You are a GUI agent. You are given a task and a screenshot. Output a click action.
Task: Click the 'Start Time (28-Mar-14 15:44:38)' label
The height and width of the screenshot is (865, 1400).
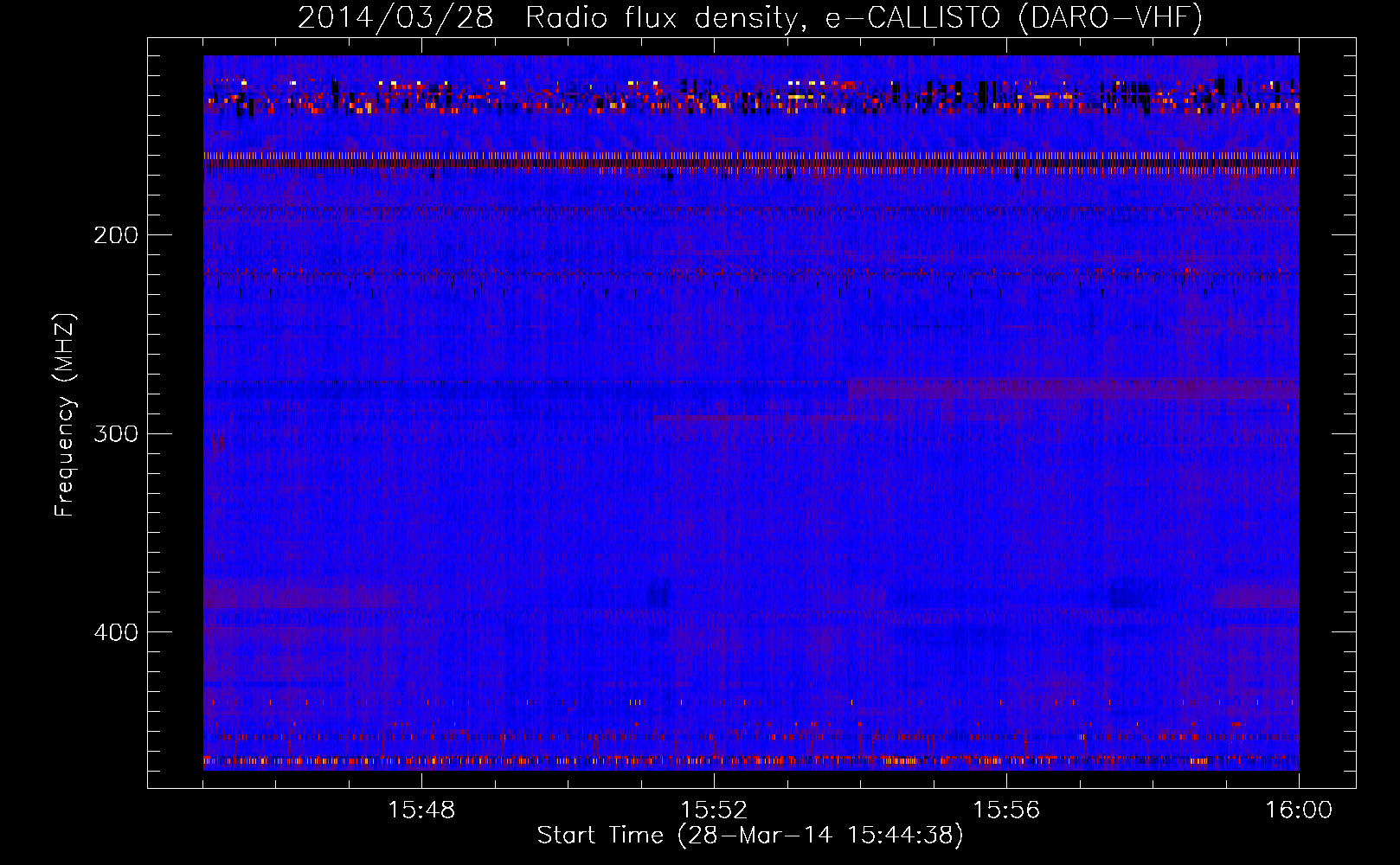[750, 836]
